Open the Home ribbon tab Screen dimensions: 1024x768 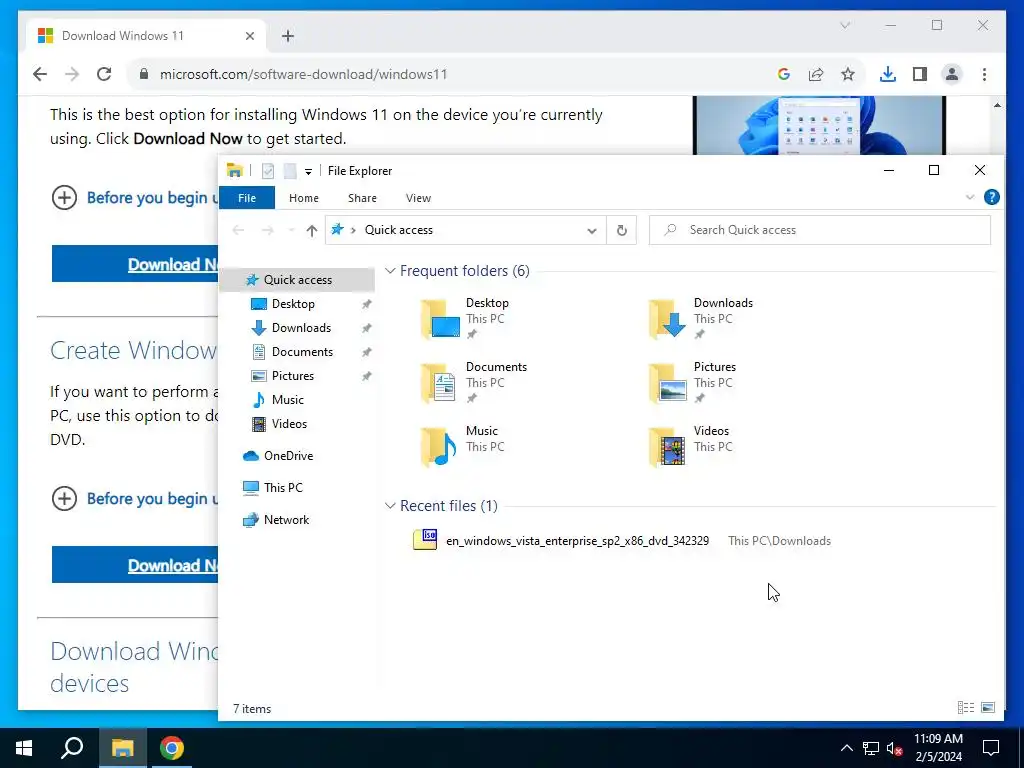tap(304, 198)
